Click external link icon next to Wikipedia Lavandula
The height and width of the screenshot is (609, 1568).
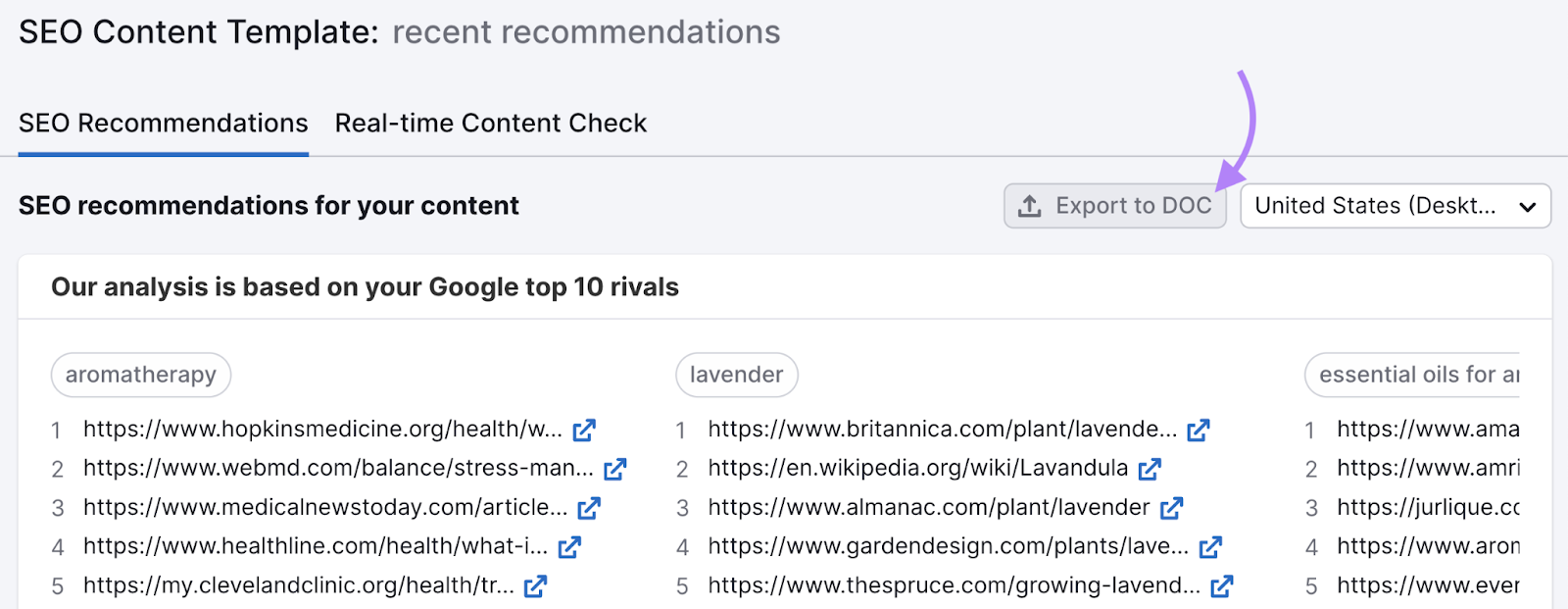[x=1150, y=469]
